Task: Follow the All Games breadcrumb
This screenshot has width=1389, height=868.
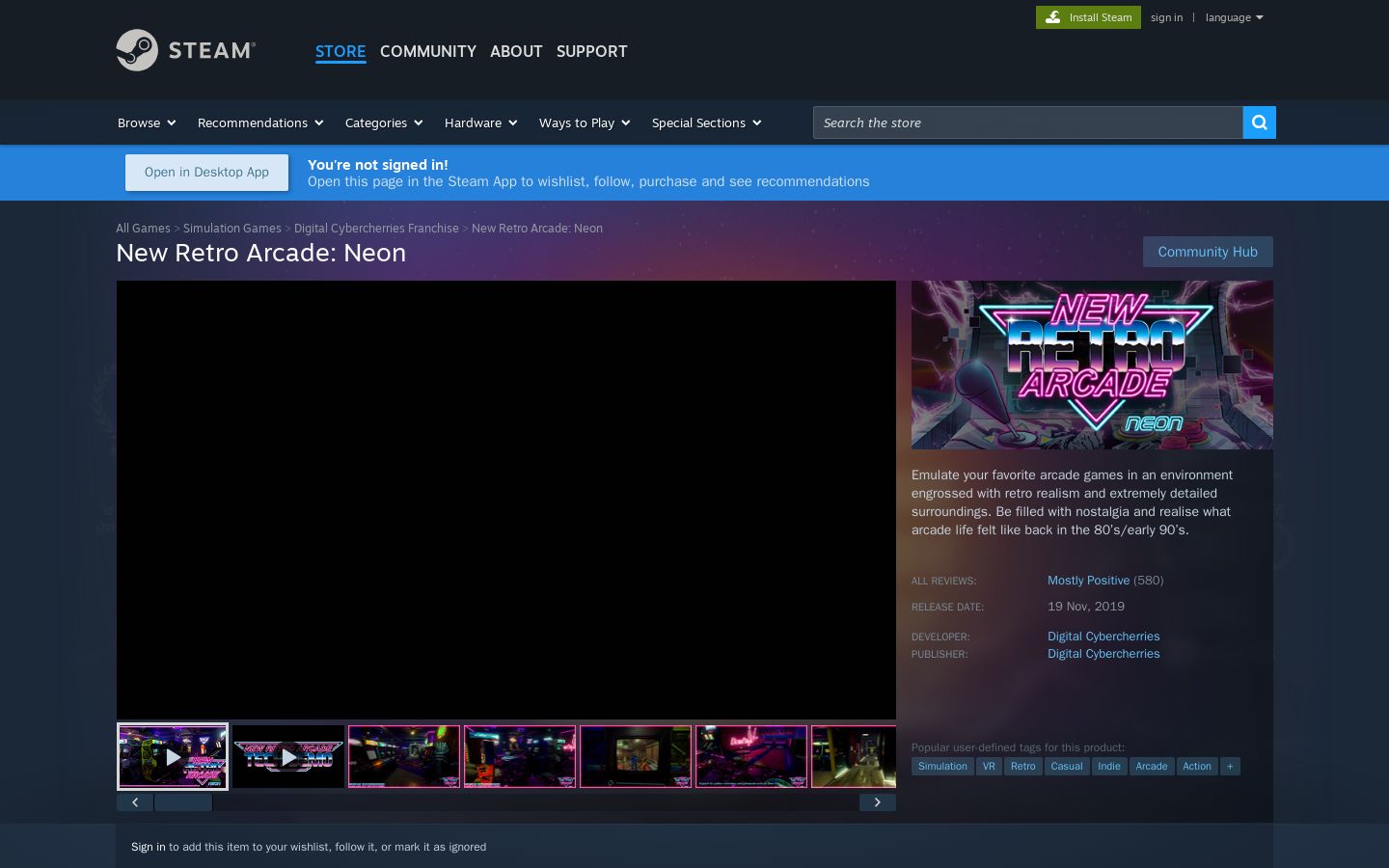Action: [143, 229]
